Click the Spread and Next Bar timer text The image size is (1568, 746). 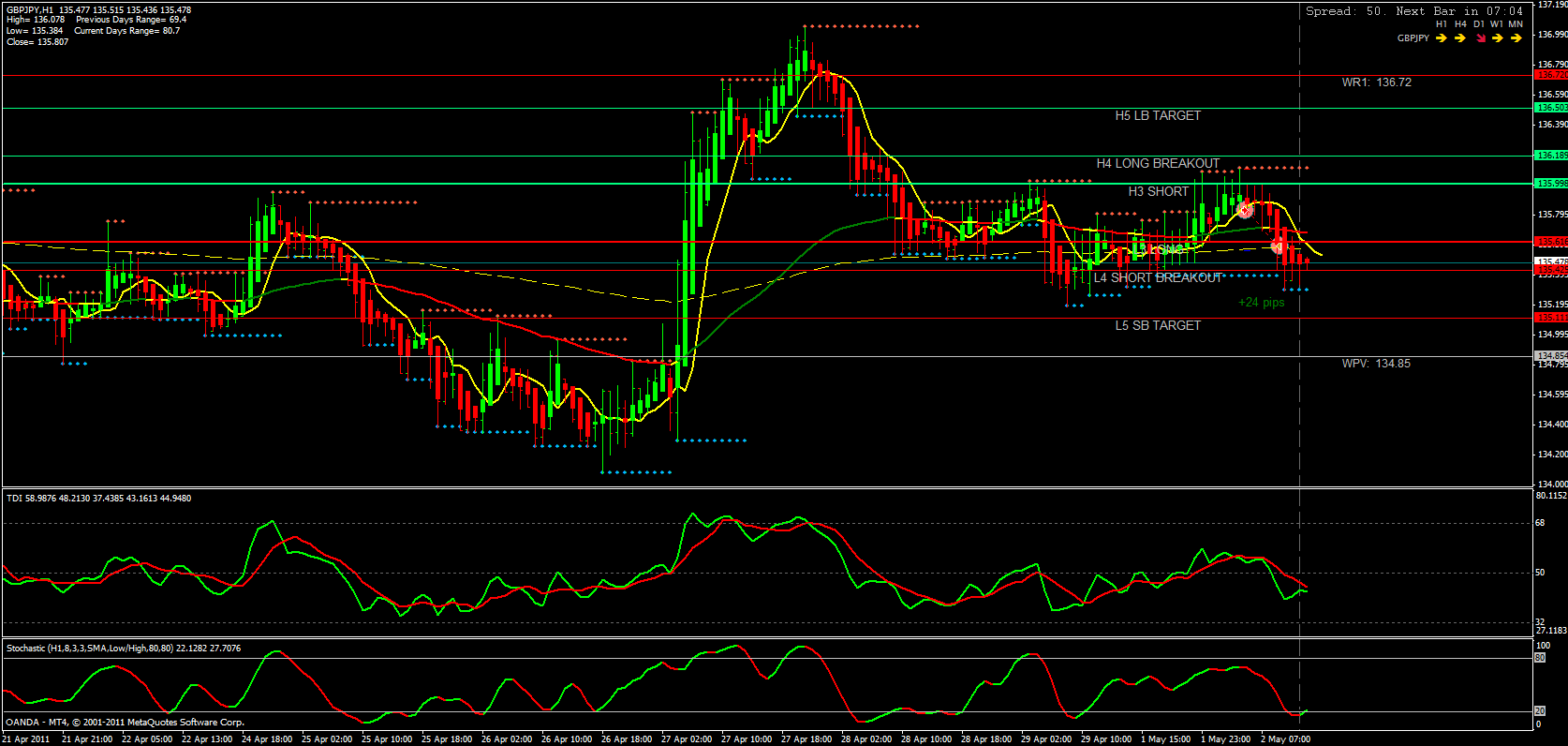coord(1414,11)
